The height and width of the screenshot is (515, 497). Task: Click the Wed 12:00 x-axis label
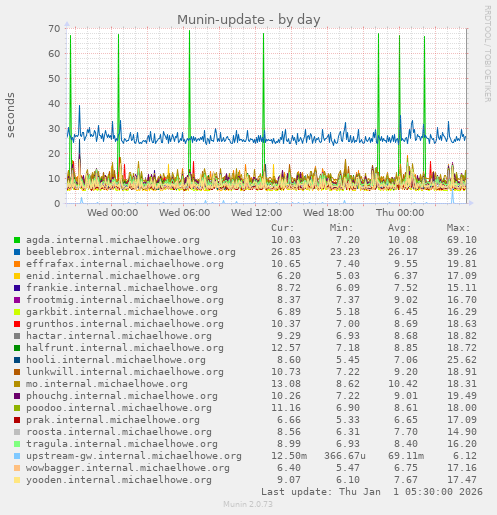257,213
